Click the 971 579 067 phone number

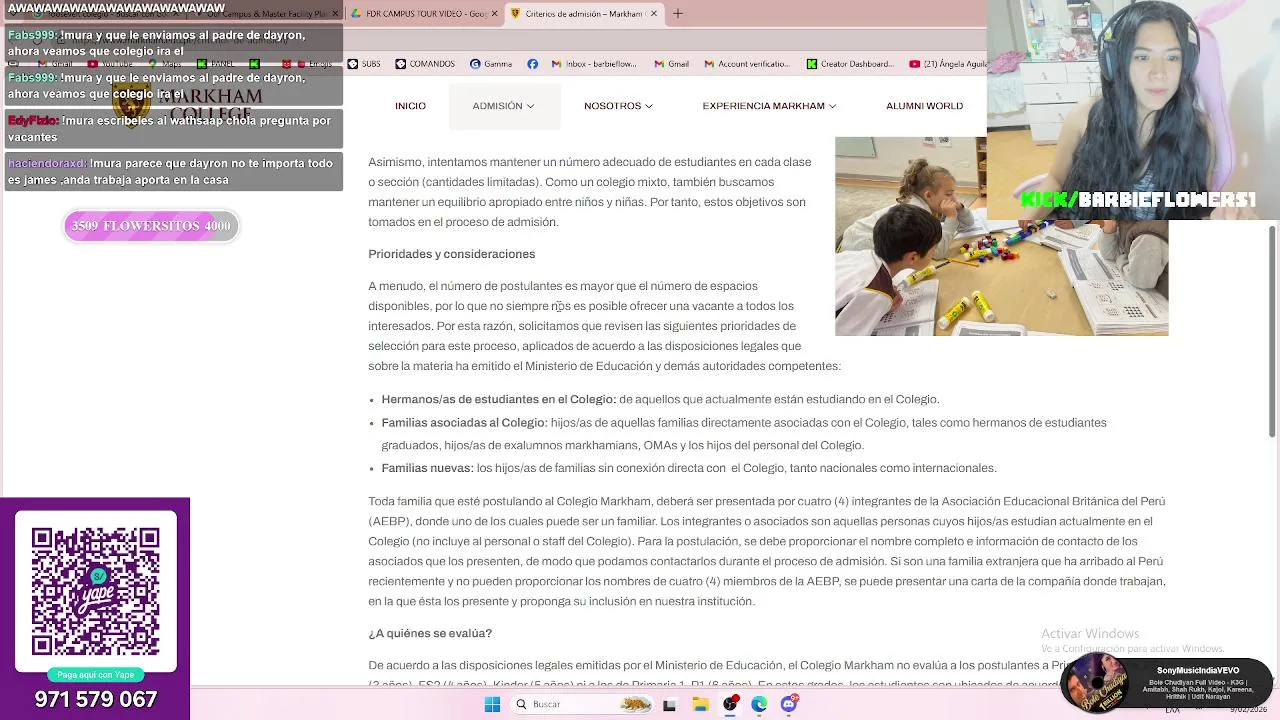[95, 699]
